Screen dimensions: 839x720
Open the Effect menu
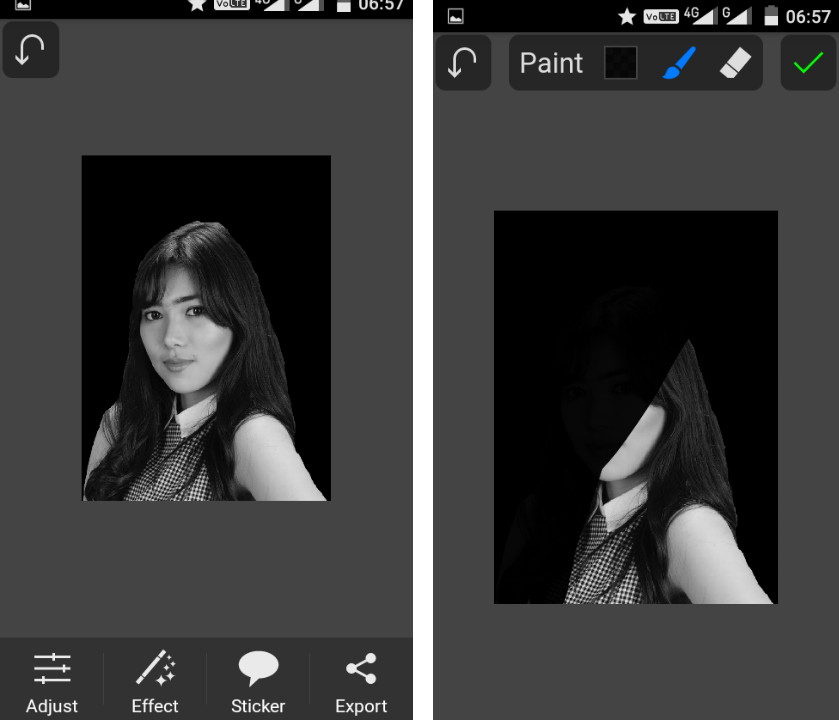[155, 683]
